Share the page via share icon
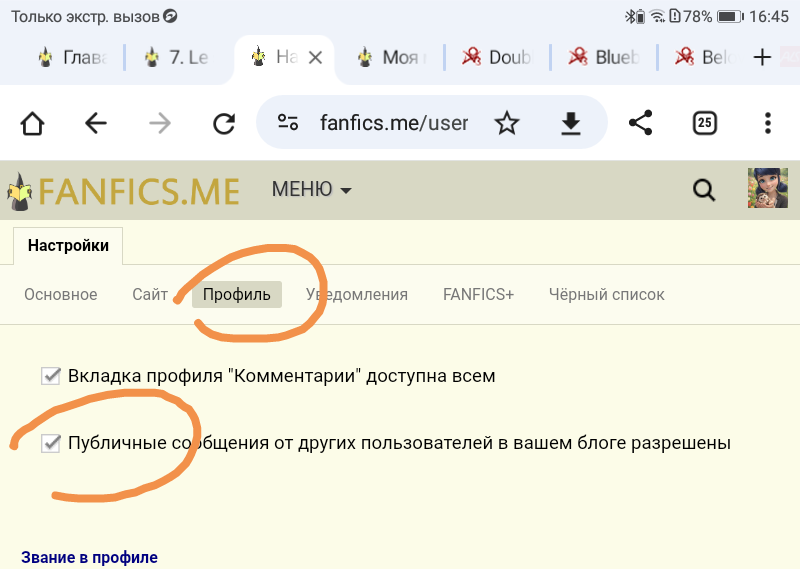 click(x=640, y=123)
